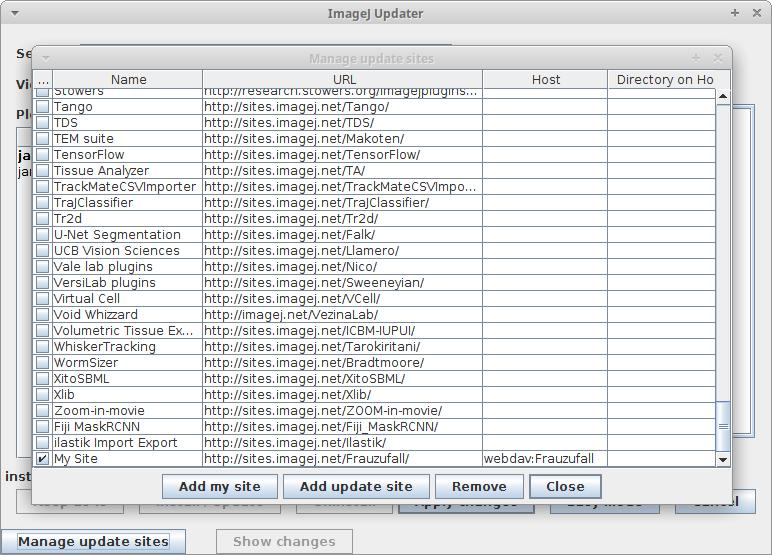Enable Fiji MaskRCNN checkbox
Screen dimensions: 772x555
tap(43, 426)
